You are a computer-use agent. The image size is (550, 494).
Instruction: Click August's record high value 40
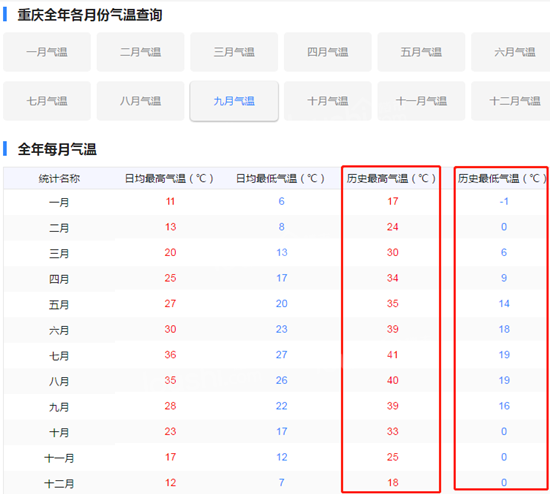coord(393,380)
